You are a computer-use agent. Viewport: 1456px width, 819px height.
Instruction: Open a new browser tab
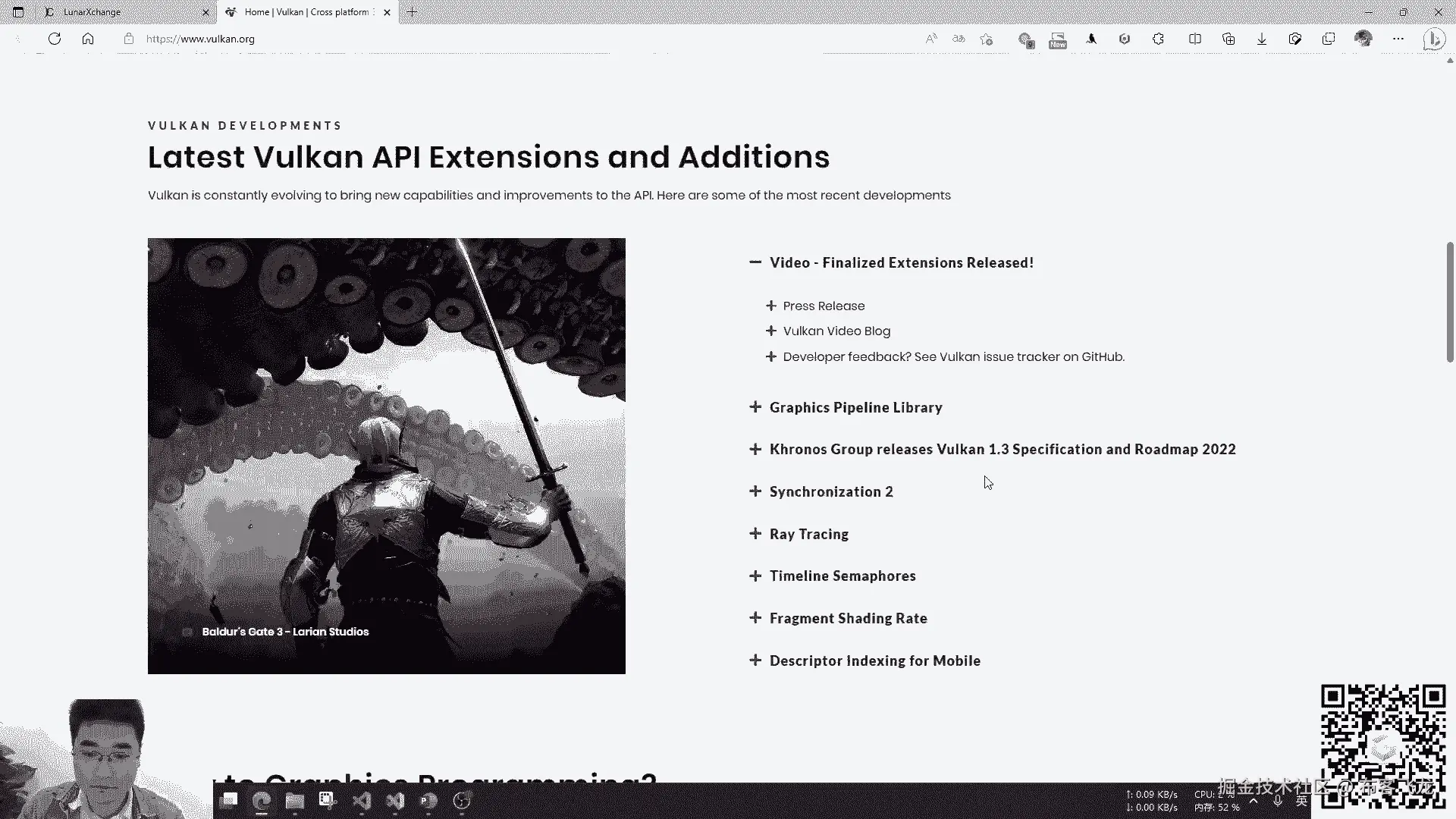413,12
